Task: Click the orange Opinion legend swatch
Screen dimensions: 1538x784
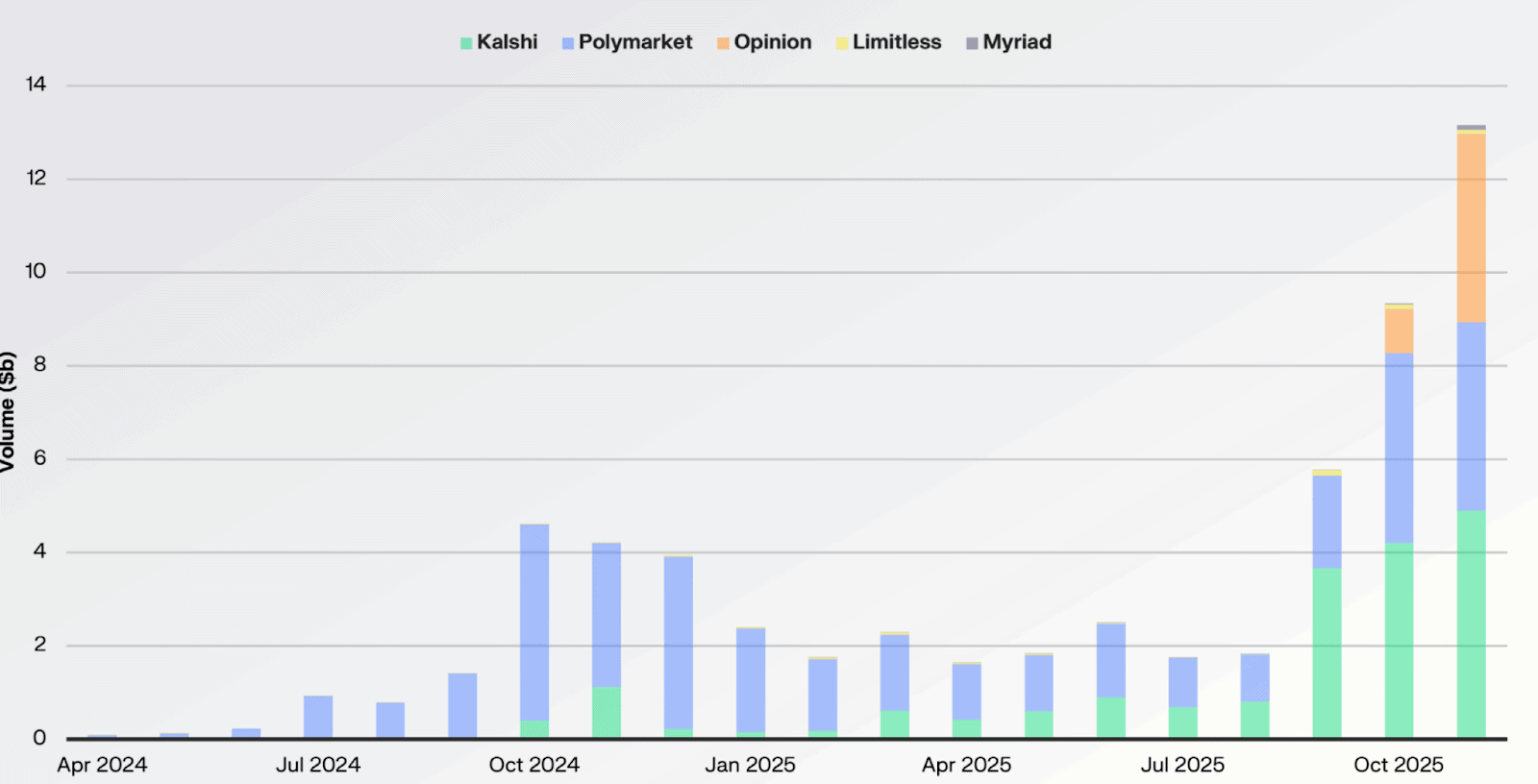Action: 723,43
